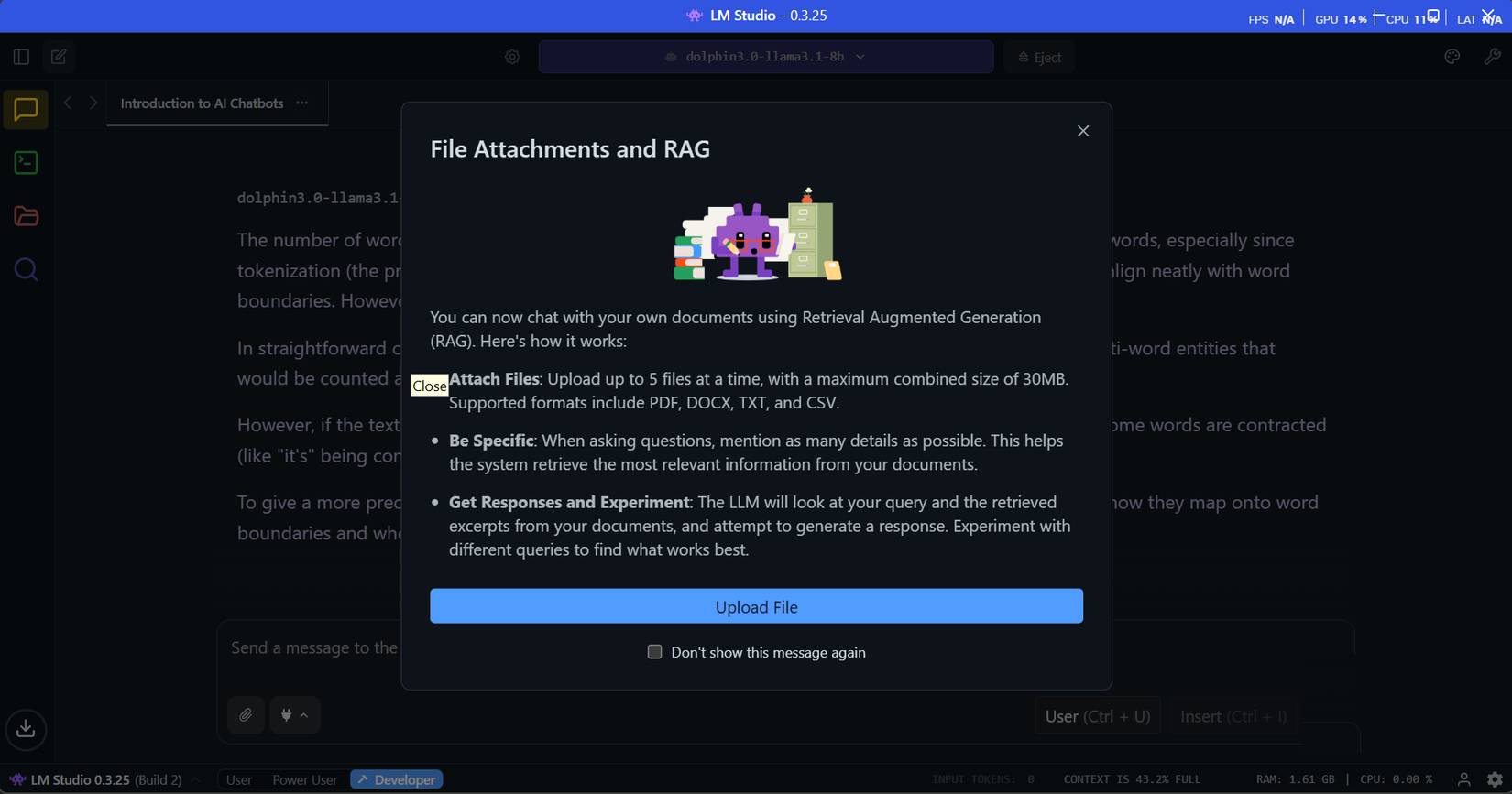Open the appearance palette icon in the top right

pyautogui.click(x=1452, y=57)
